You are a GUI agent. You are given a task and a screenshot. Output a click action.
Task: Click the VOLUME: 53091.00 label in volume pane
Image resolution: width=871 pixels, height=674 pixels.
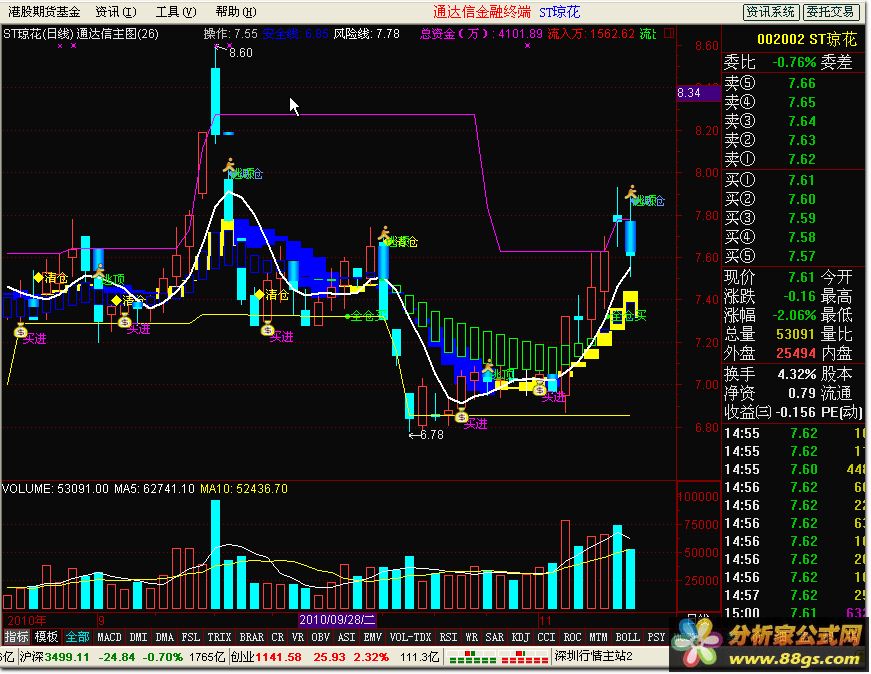(56, 489)
